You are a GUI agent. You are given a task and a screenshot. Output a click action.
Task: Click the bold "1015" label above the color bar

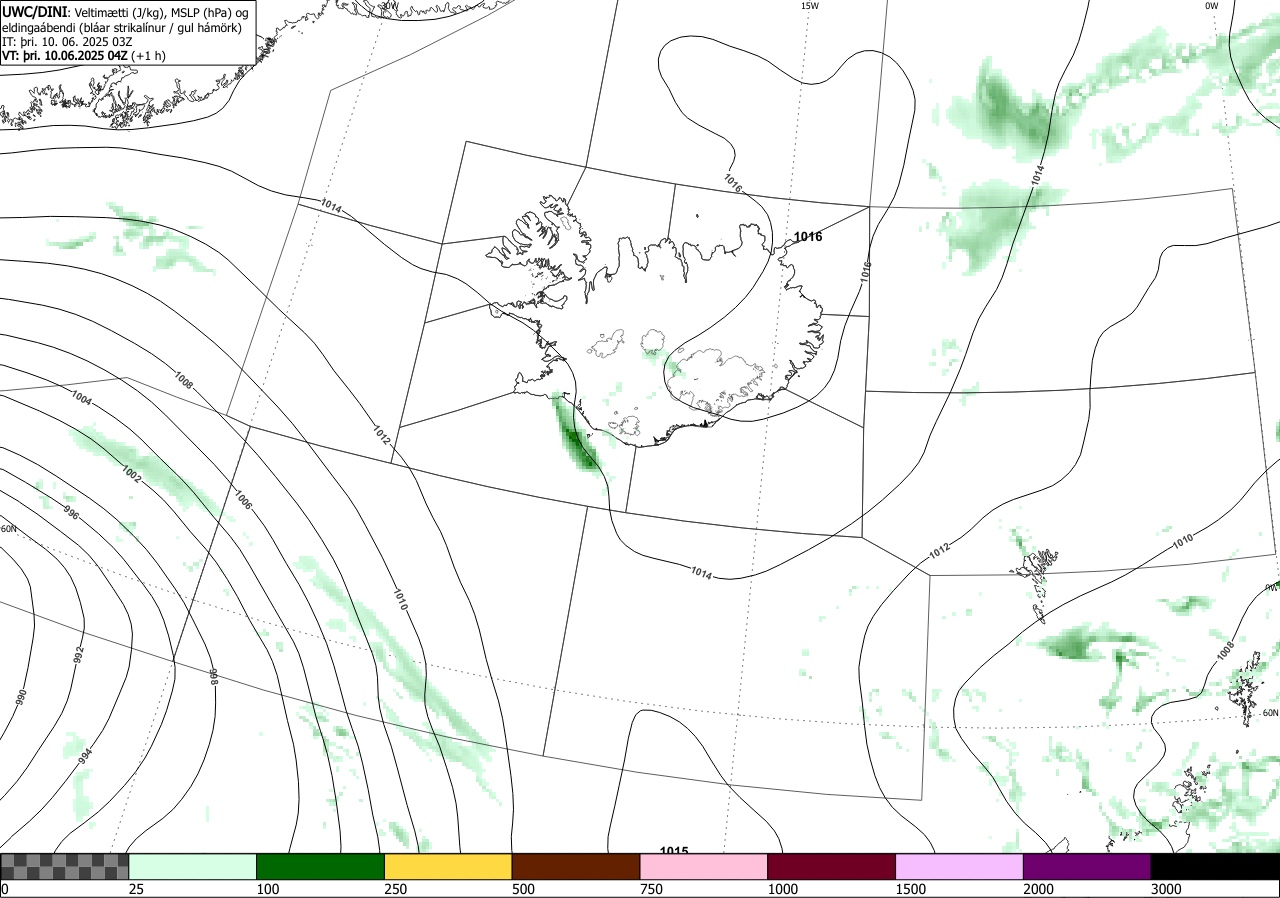tap(674, 852)
